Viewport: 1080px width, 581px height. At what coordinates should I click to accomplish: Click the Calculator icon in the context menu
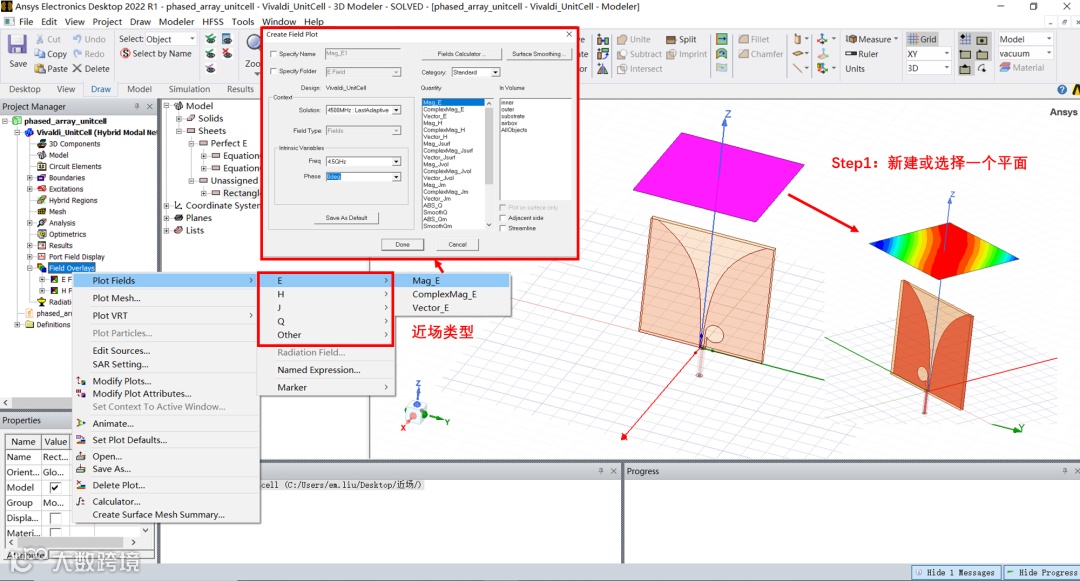81,501
